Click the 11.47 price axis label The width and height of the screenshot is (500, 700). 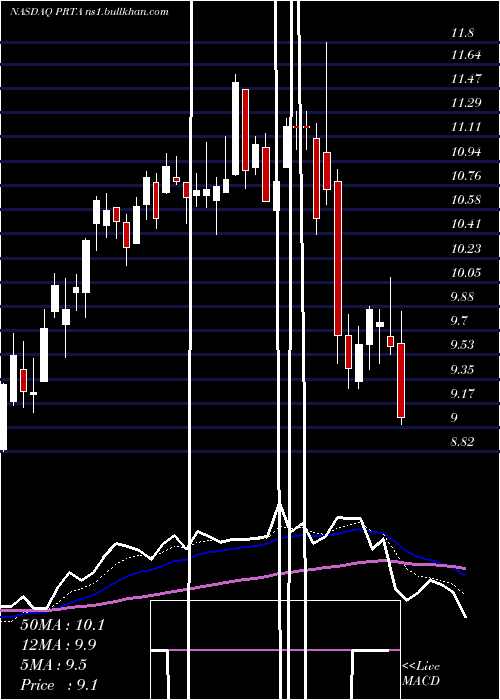click(x=466, y=79)
